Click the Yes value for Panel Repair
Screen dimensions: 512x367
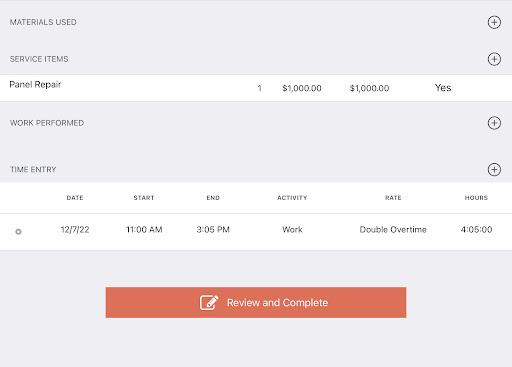point(443,88)
